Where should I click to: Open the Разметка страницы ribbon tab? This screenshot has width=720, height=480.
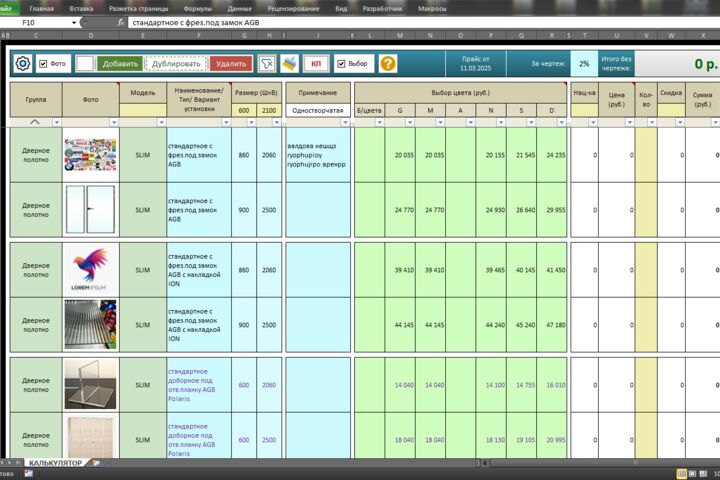coord(139,8)
